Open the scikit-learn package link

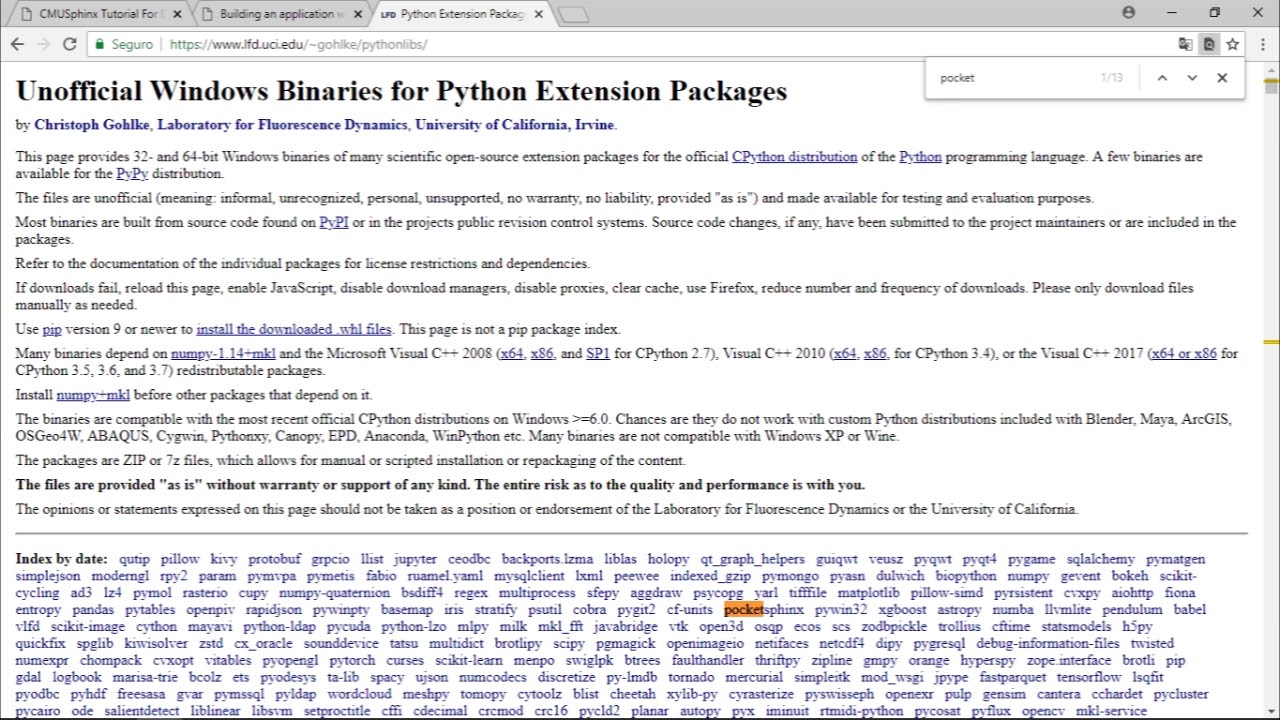[x=469, y=660]
